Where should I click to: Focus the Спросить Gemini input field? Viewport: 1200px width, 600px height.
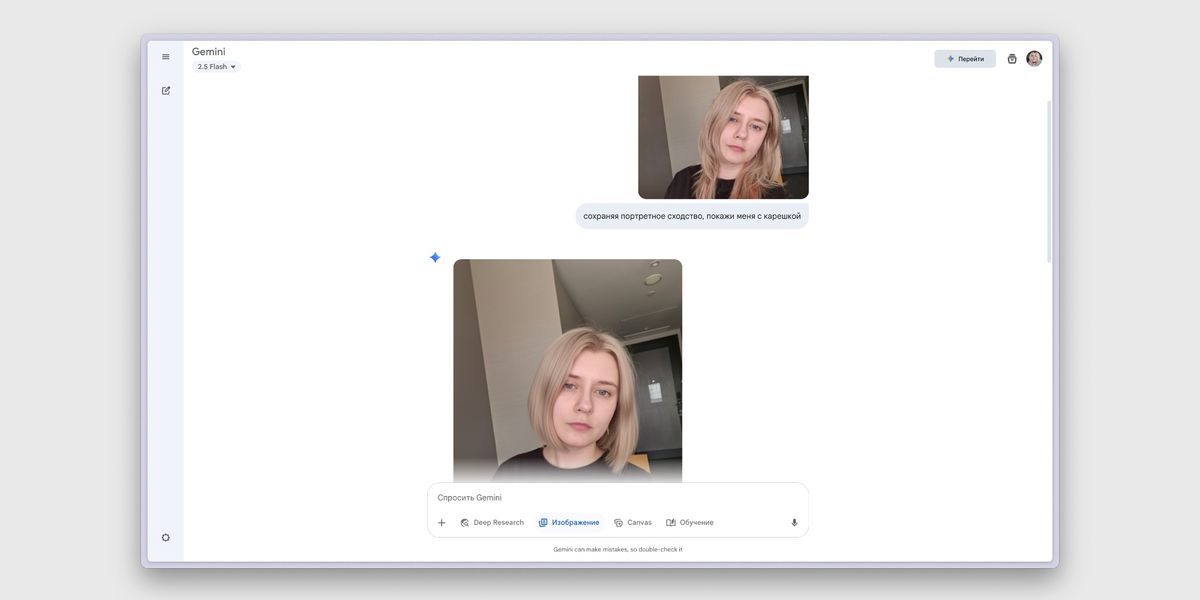(x=610, y=498)
